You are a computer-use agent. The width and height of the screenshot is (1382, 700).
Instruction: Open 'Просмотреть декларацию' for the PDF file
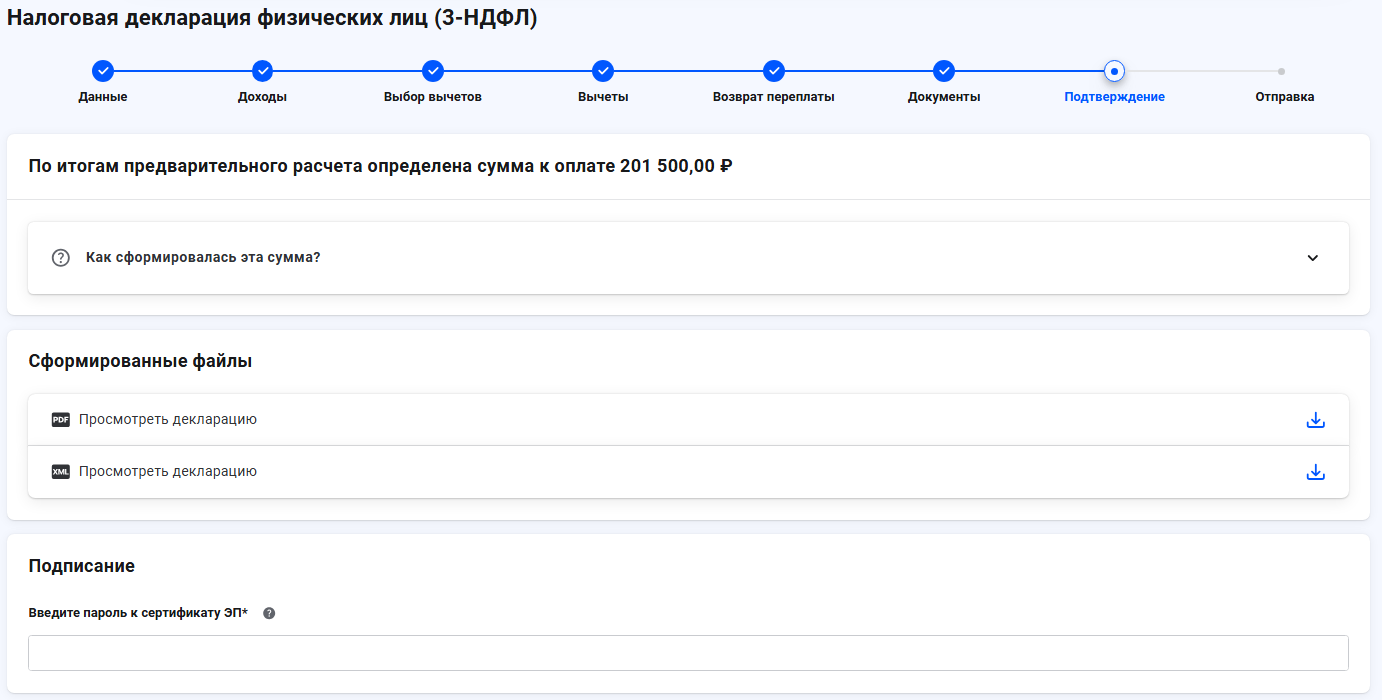pyautogui.click(x=165, y=419)
